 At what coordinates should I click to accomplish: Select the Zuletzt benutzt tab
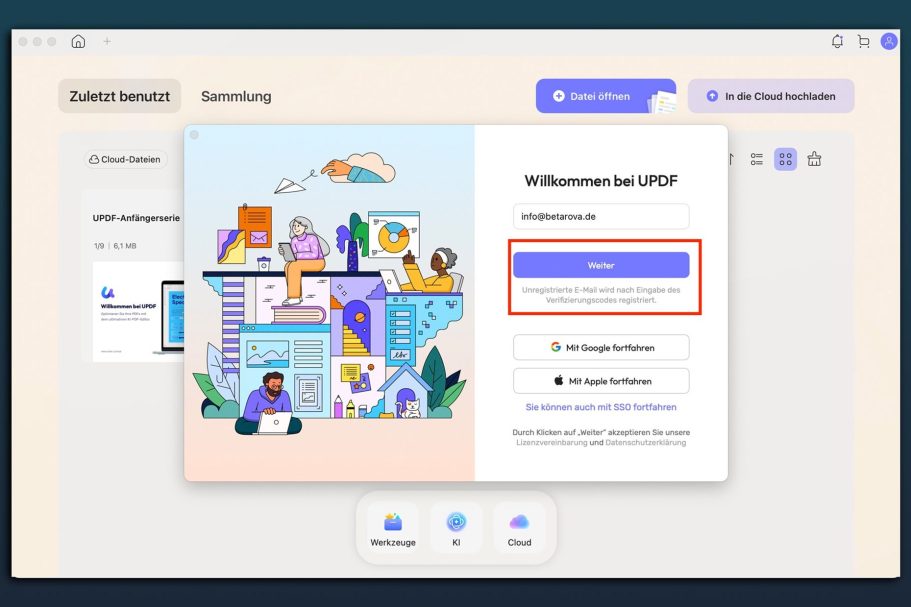point(120,96)
